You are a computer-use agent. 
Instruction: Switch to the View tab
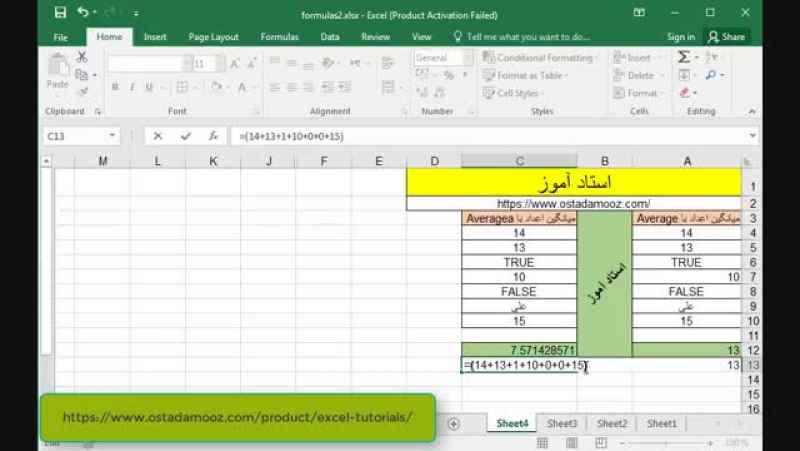pyautogui.click(x=421, y=37)
